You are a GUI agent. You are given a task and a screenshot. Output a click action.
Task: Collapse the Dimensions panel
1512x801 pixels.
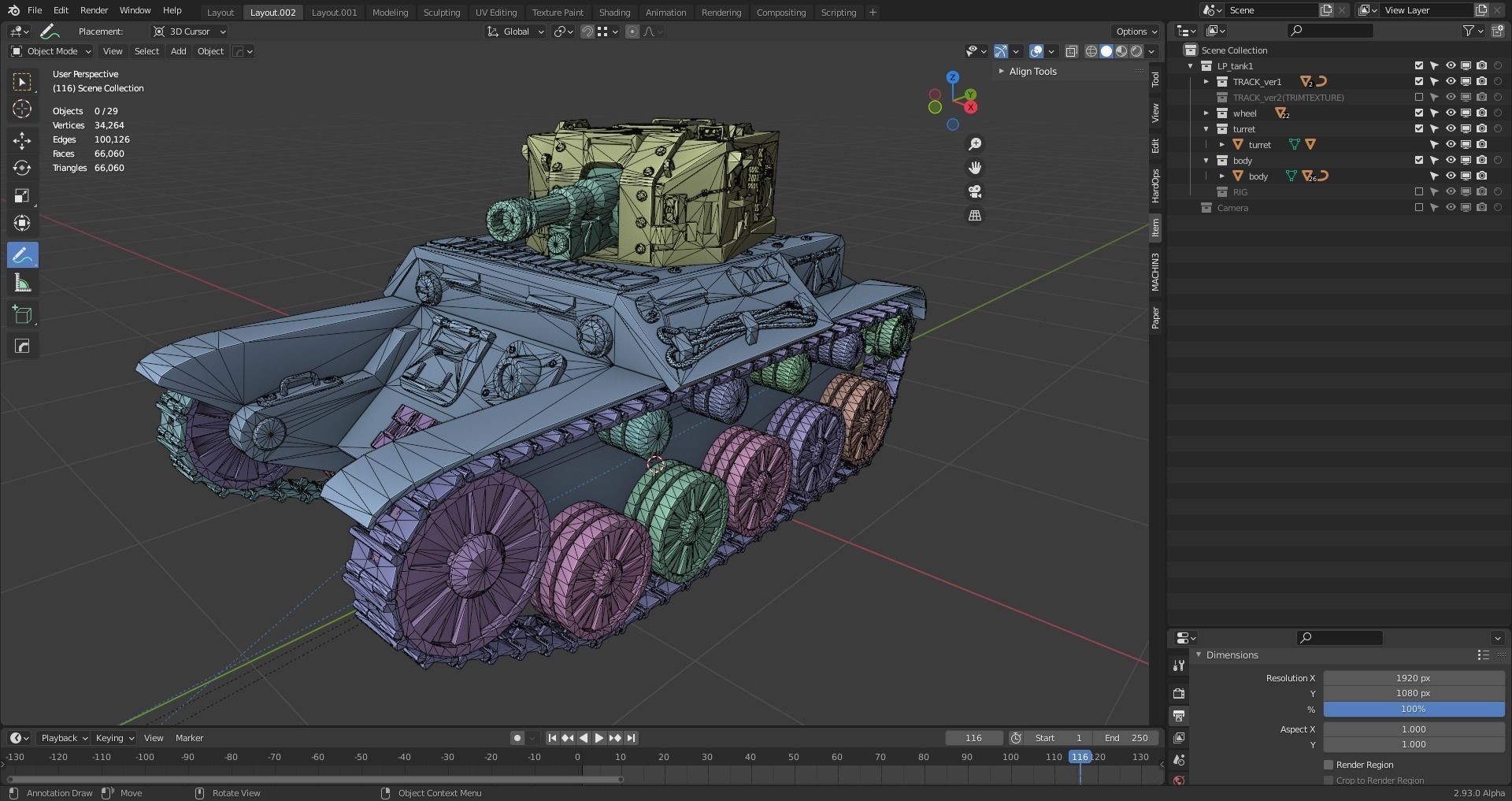(x=1199, y=655)
